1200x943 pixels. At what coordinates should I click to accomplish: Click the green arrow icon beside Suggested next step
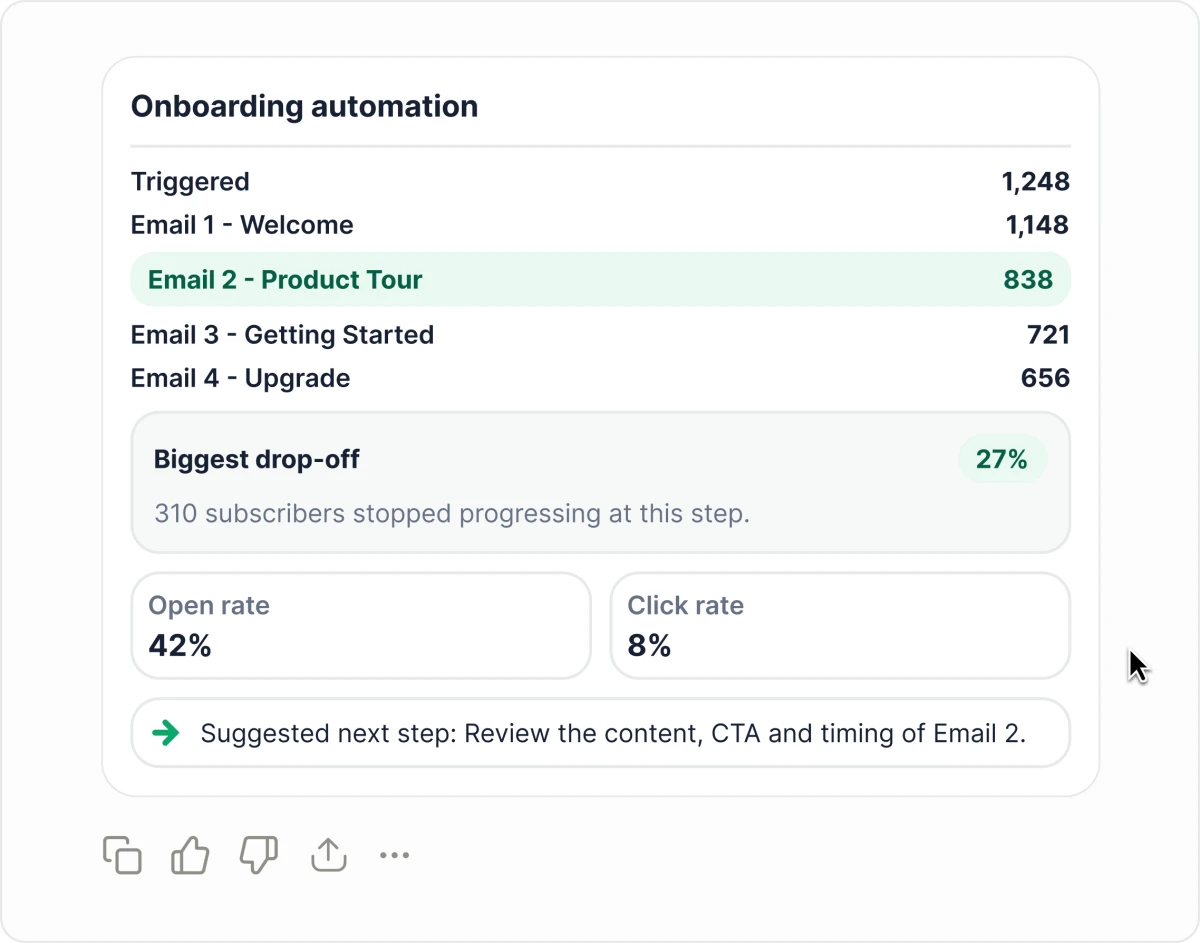click(x=165, y=733)
